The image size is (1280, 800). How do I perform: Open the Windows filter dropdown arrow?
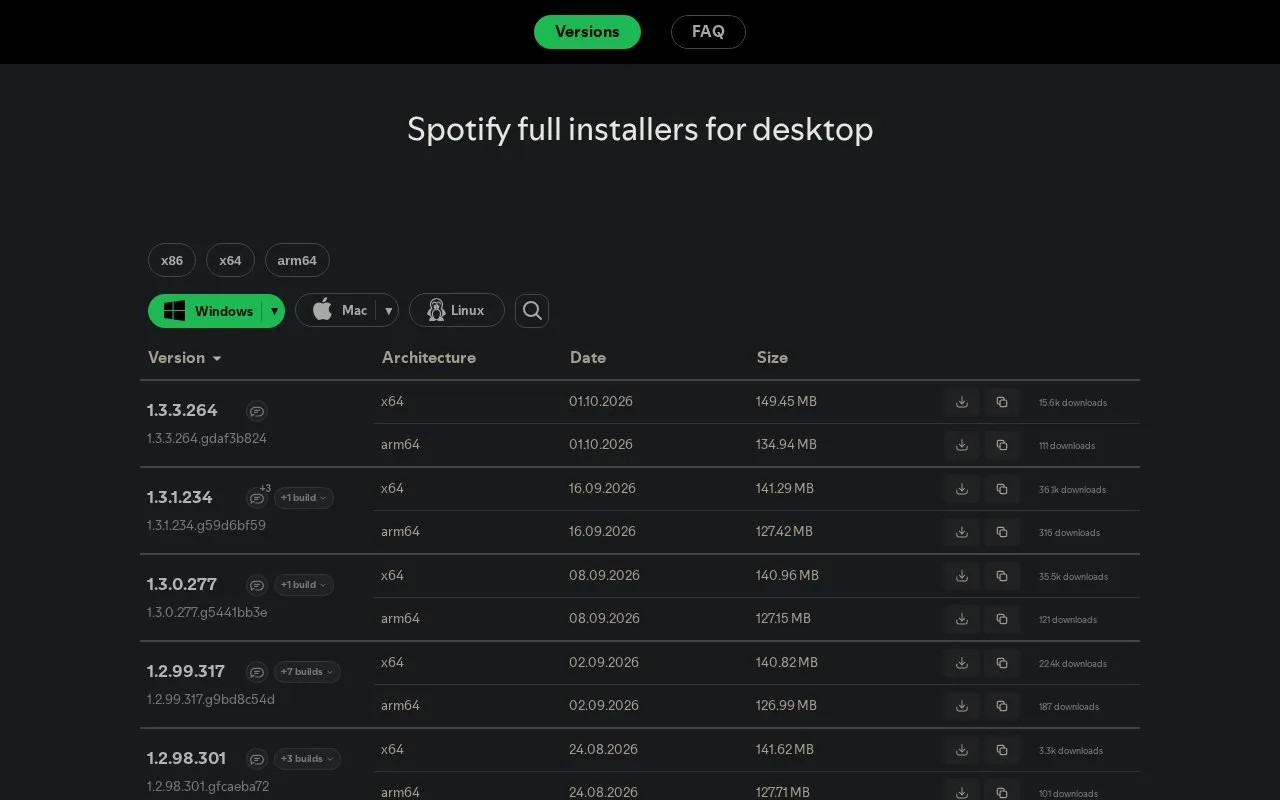(x=274, y=311)
